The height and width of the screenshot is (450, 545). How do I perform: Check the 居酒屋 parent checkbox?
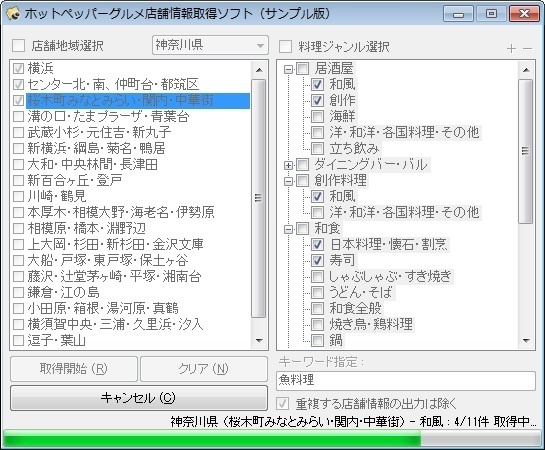302,68
